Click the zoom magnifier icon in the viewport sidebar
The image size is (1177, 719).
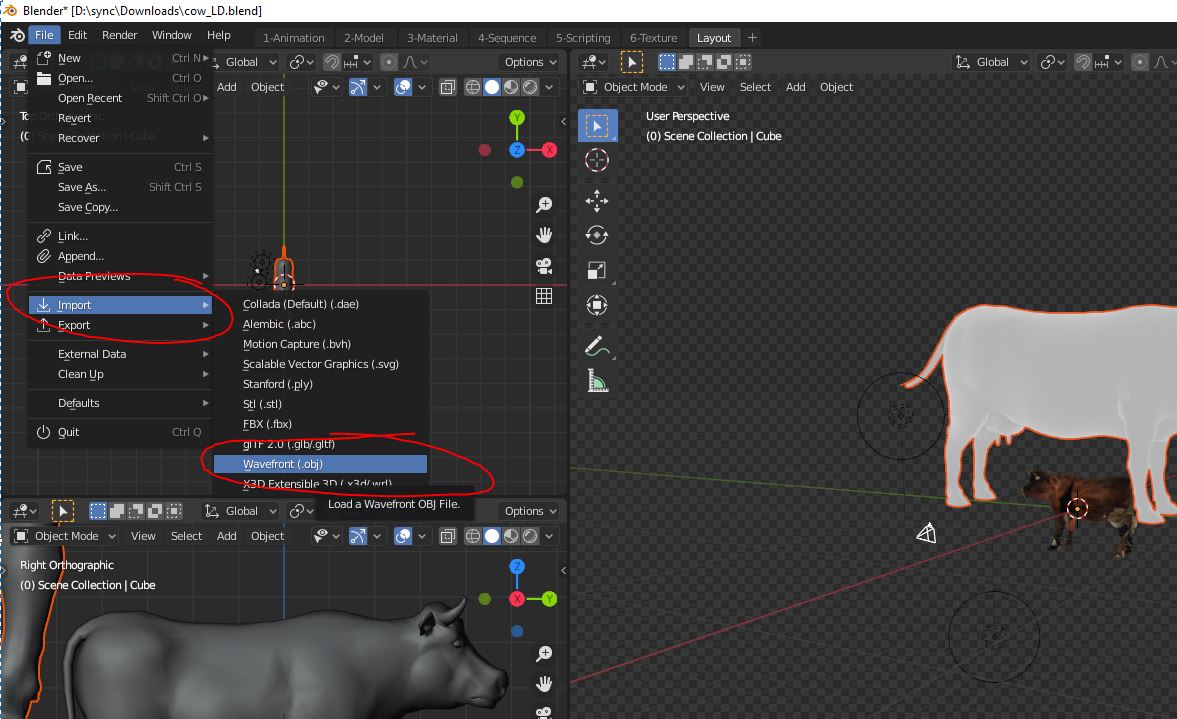pos(543,203)
